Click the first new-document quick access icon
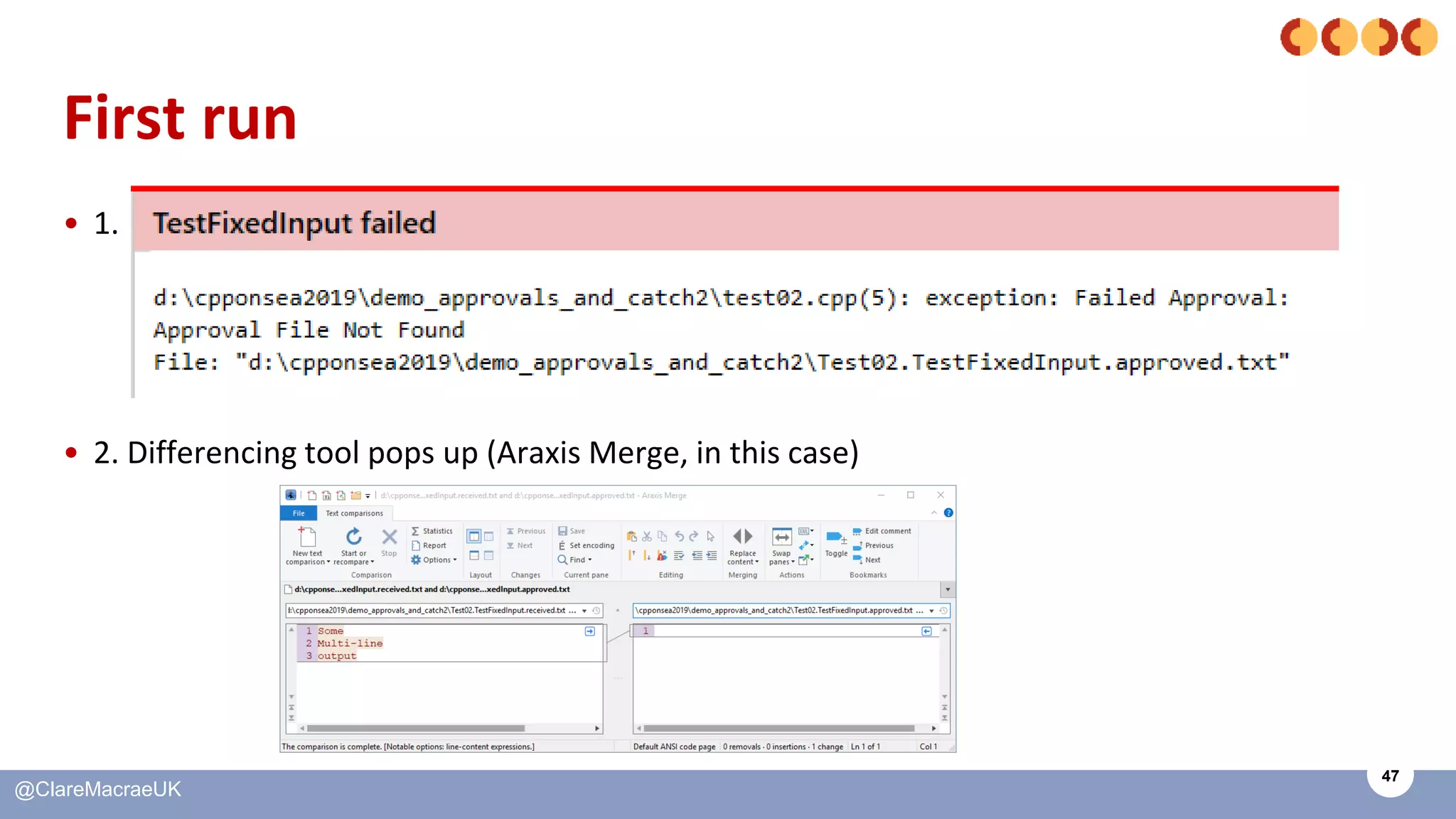 311,496
